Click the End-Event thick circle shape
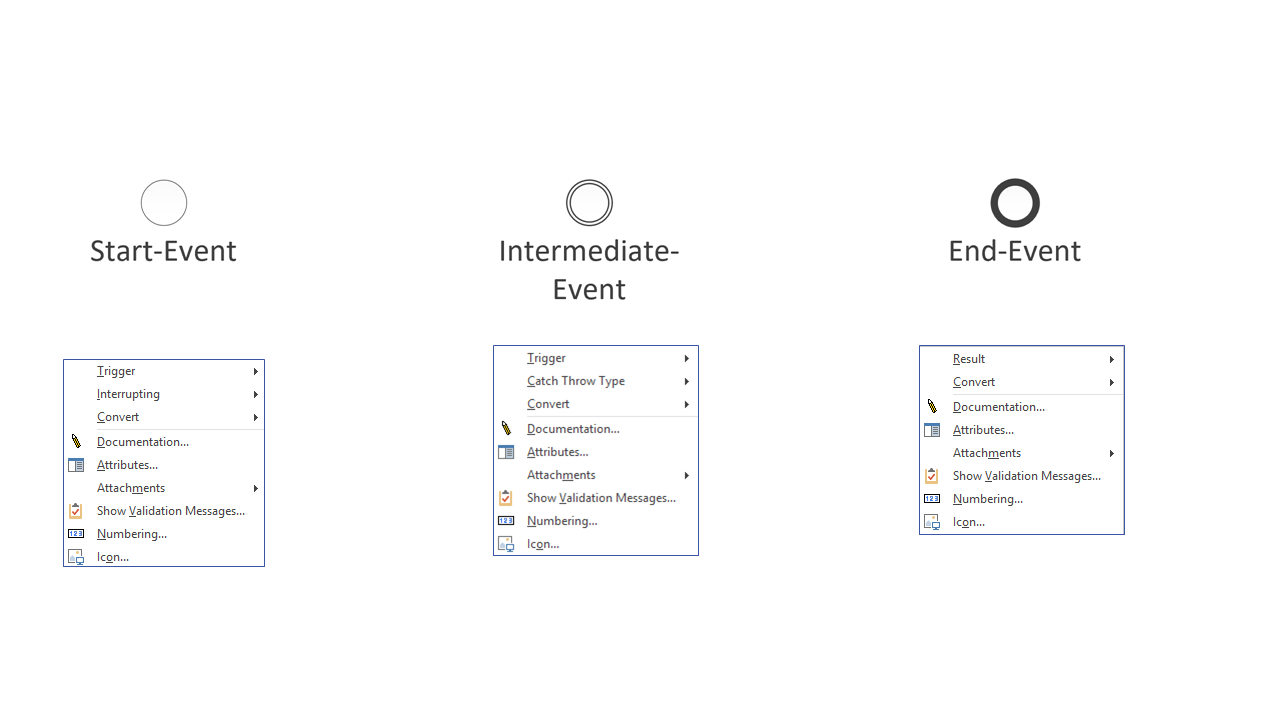 [1015, 203]
